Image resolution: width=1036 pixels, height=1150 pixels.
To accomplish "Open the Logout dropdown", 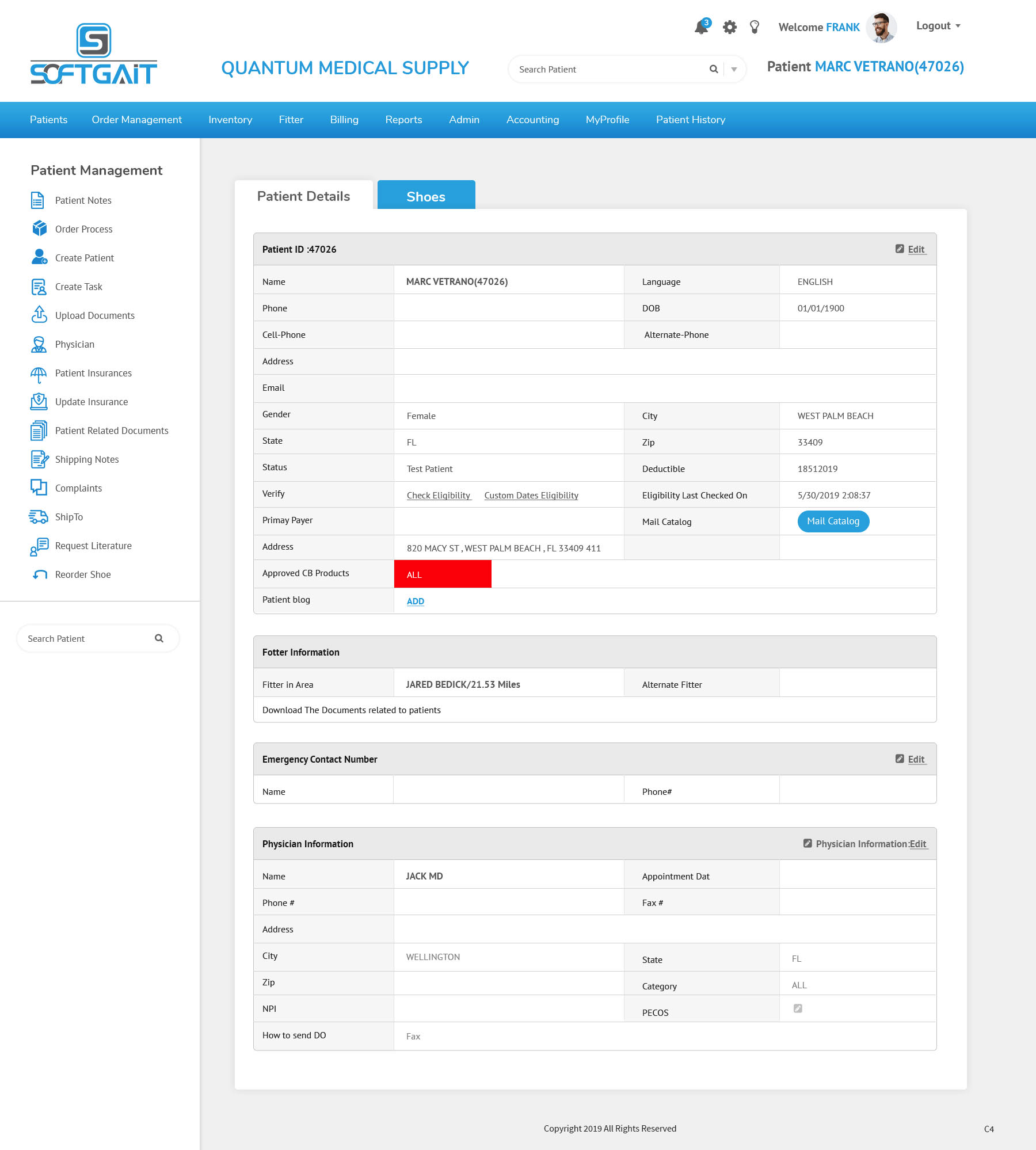I will pos(938,26).
